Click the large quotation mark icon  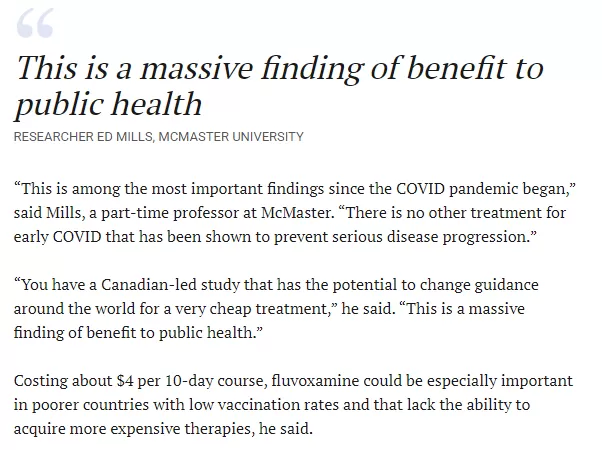[35, 23]
